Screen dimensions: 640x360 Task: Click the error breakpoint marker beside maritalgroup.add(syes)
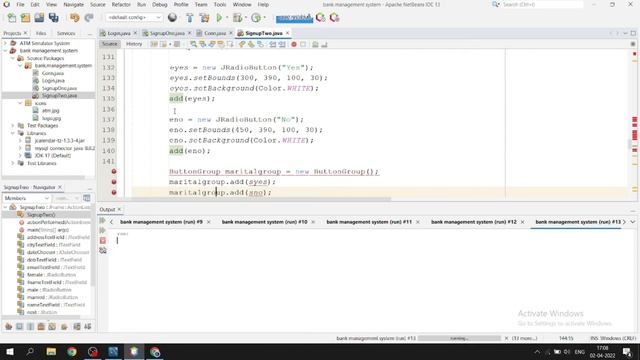114,182
